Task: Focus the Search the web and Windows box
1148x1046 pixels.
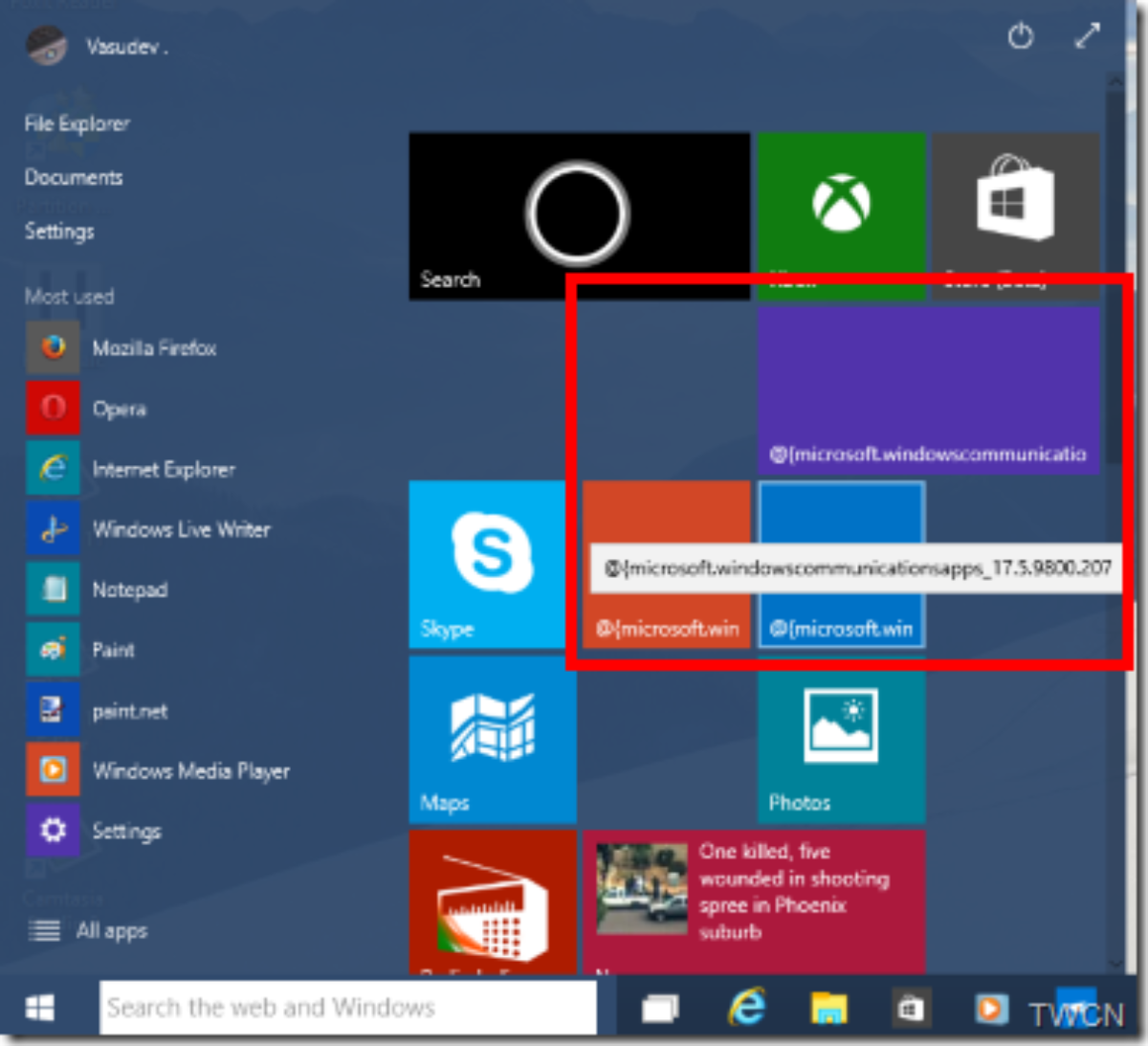Action: pyautogui.click(x=348, y=1008)
